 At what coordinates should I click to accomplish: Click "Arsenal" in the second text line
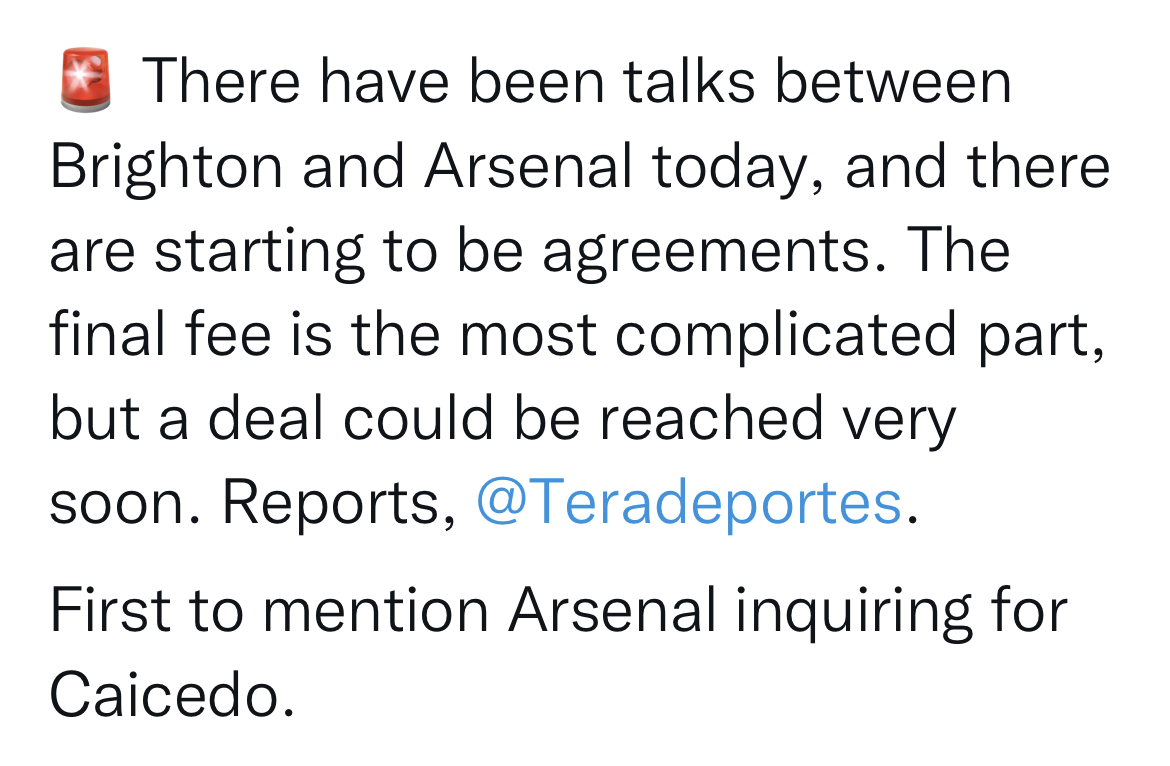click(x=529, y=166)
